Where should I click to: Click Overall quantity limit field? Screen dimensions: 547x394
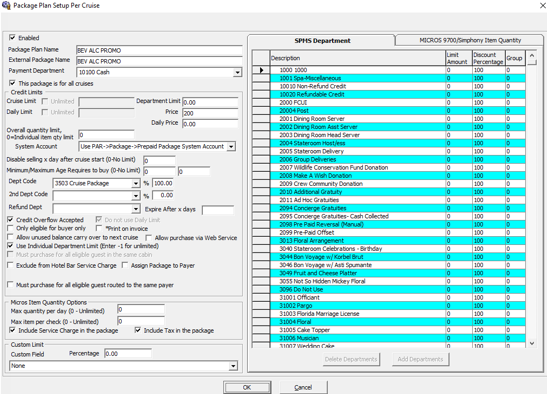106,135
